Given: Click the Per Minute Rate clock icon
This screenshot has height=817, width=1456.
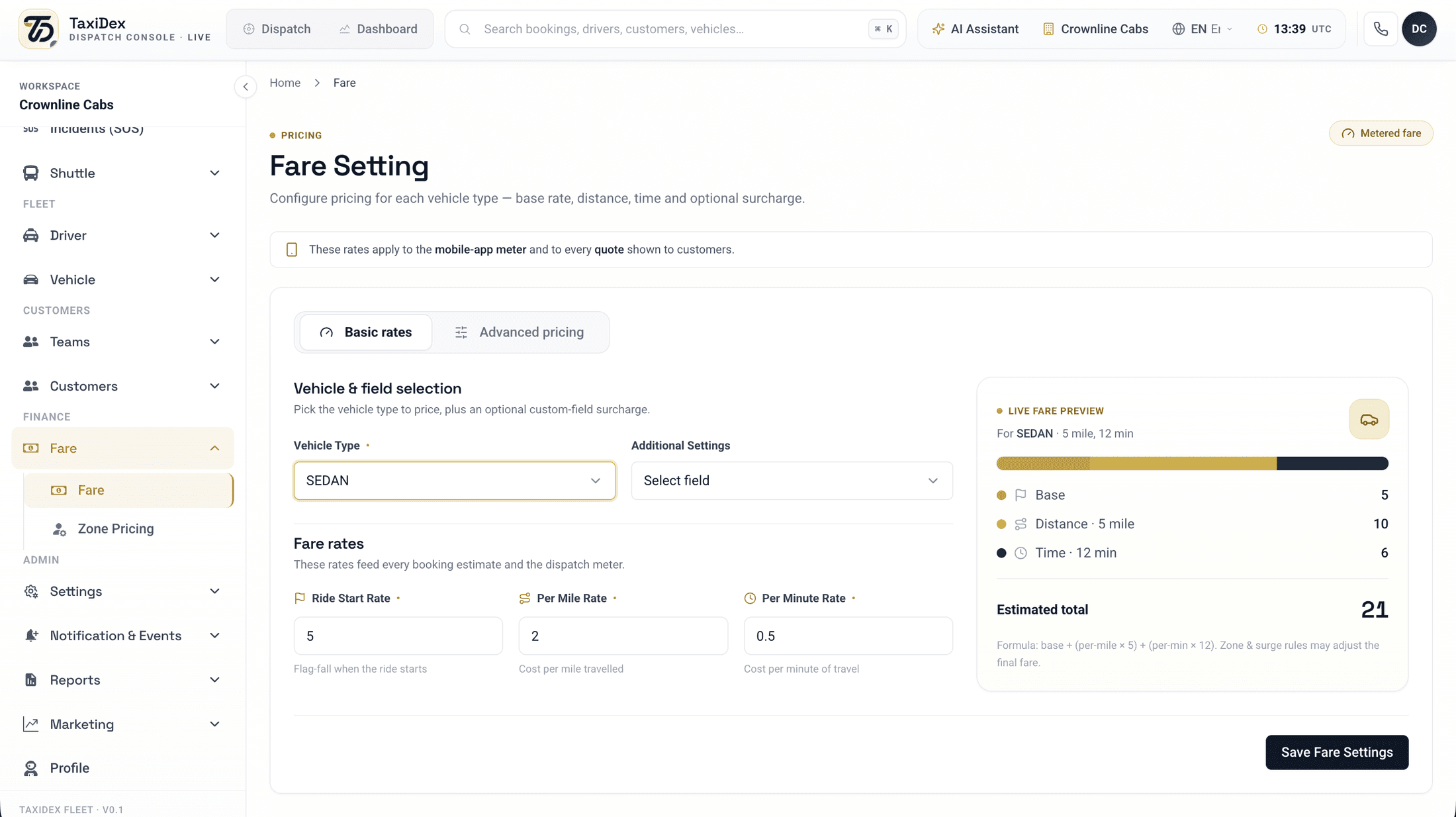Looking at the screenshot, I should click(750, 598).
